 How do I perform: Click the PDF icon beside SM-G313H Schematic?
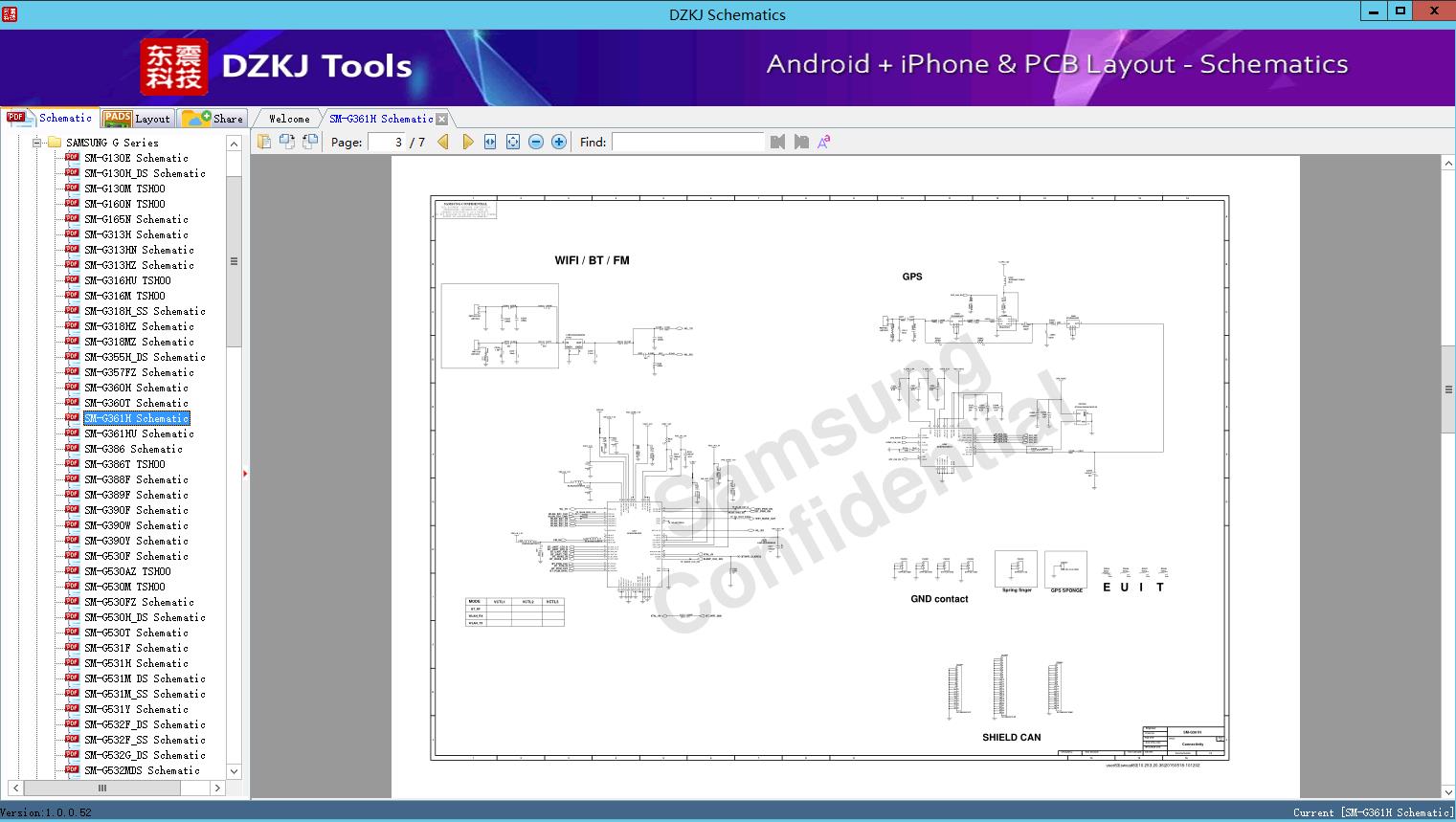coord(72,234)
